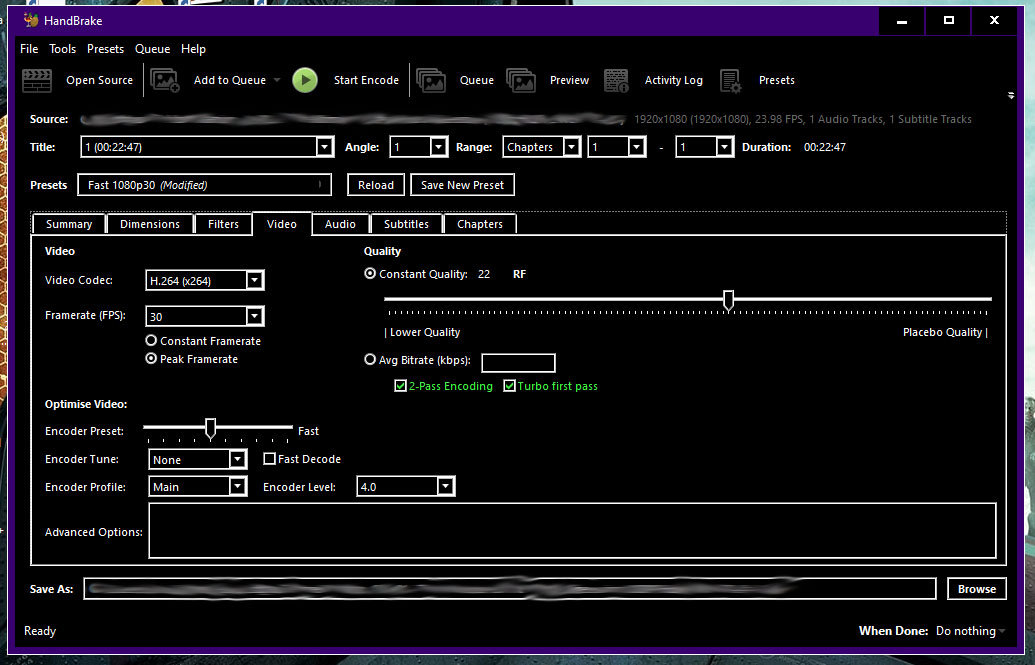Switch to the Summary tab
The height and width of the screenshot is (665, 1035).
tap(69, 225)
